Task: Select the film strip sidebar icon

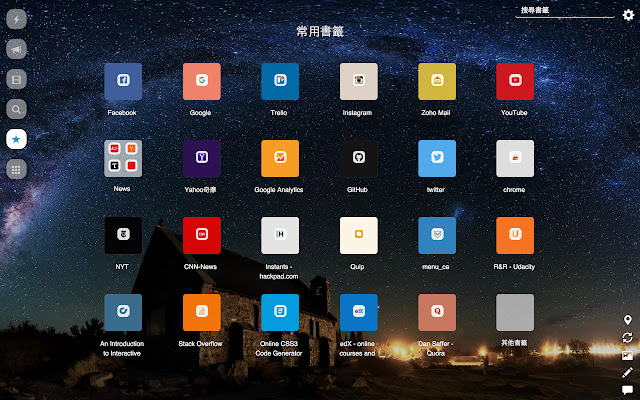Action: [16, 79]
